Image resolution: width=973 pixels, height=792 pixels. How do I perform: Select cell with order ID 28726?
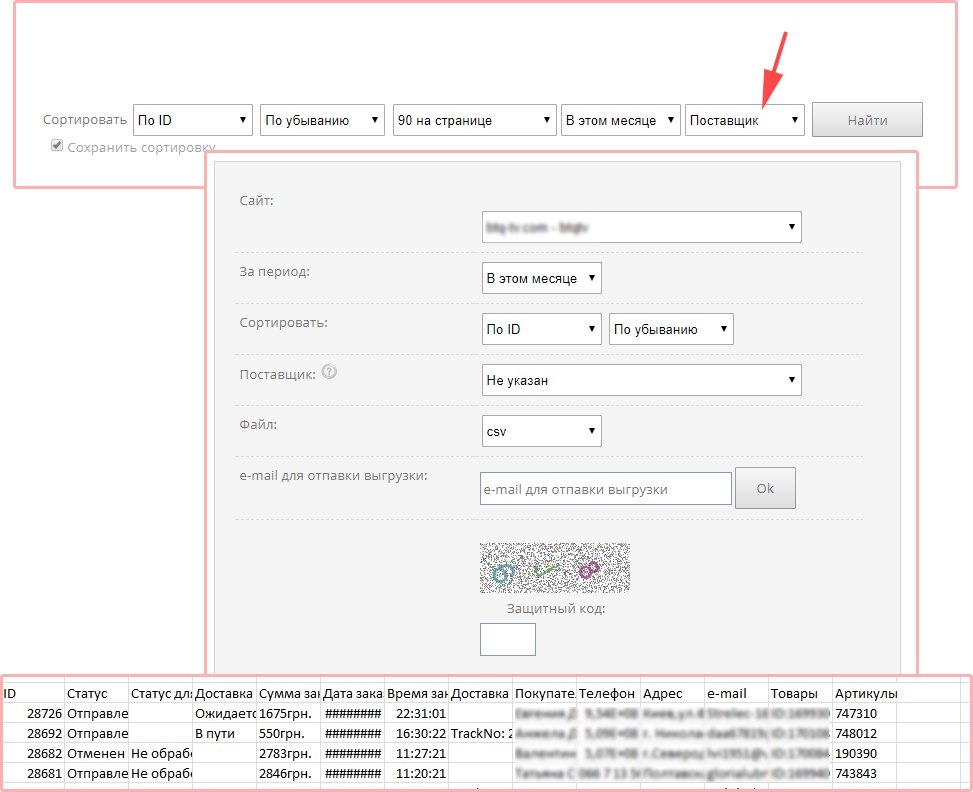pos(32,714)
